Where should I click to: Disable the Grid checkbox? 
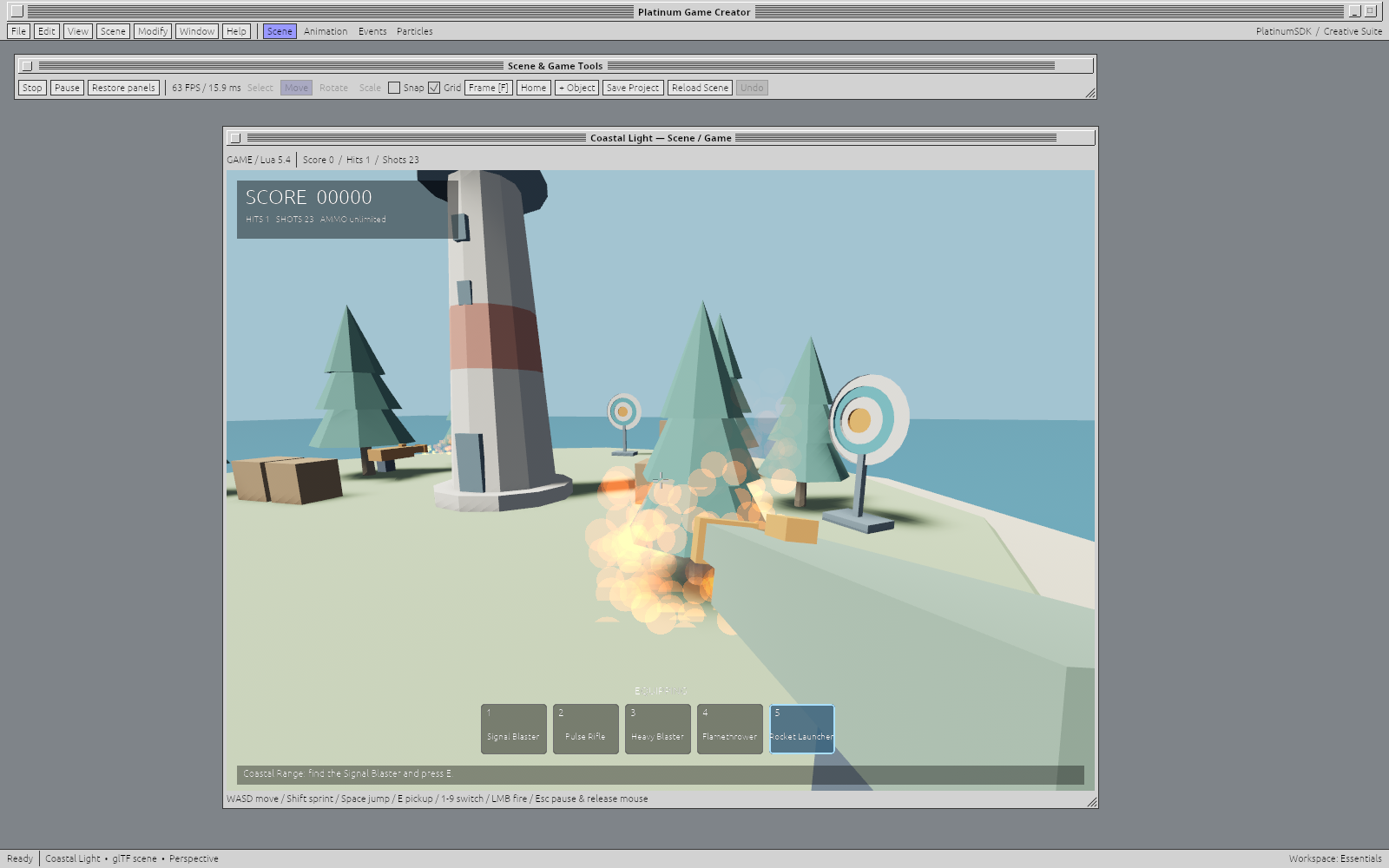point(434,88)
